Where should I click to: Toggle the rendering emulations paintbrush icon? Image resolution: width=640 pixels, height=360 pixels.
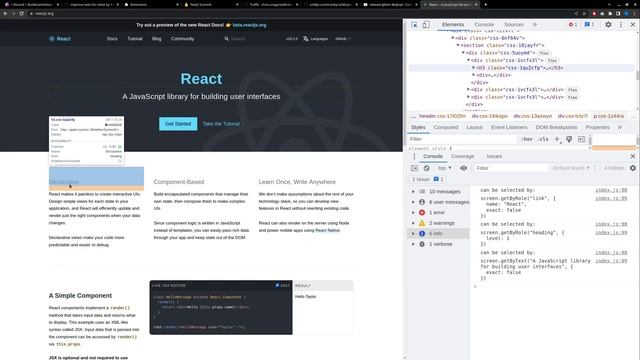(569, 139)
